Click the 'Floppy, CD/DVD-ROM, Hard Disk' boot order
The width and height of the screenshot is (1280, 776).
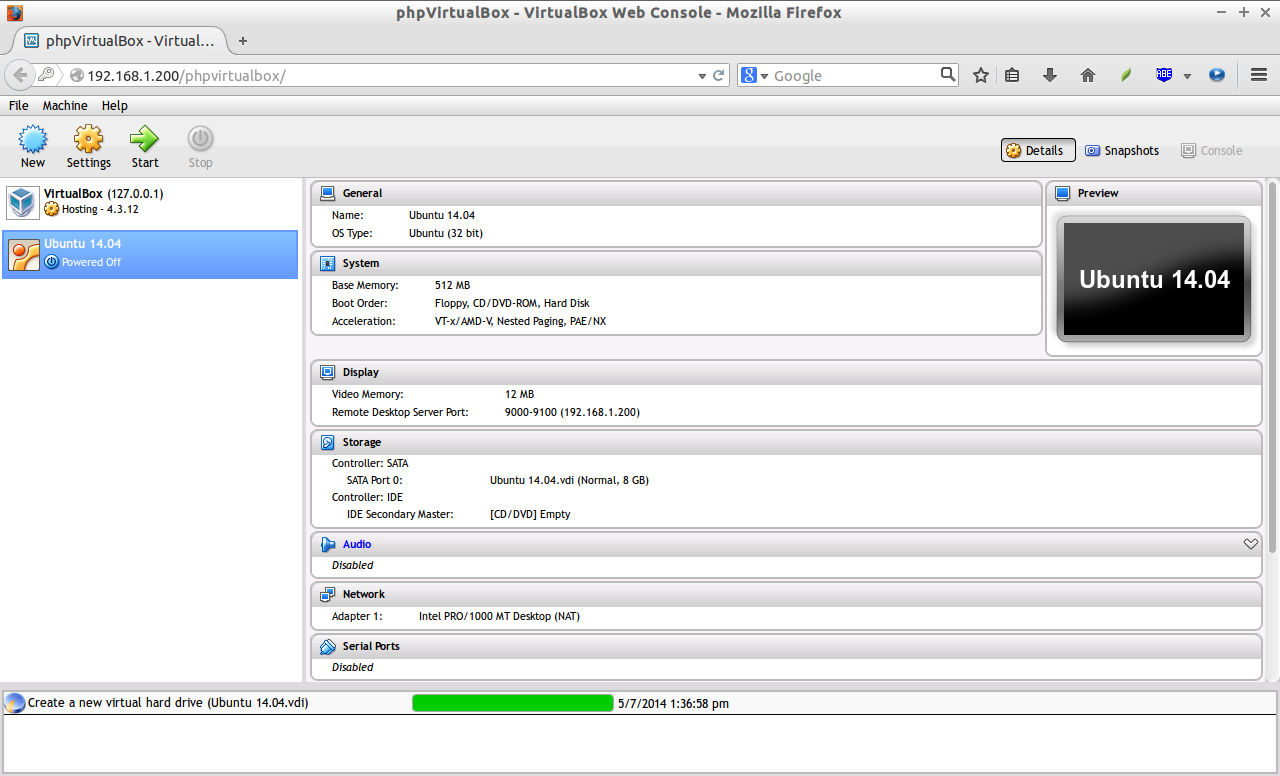(512, 303)
